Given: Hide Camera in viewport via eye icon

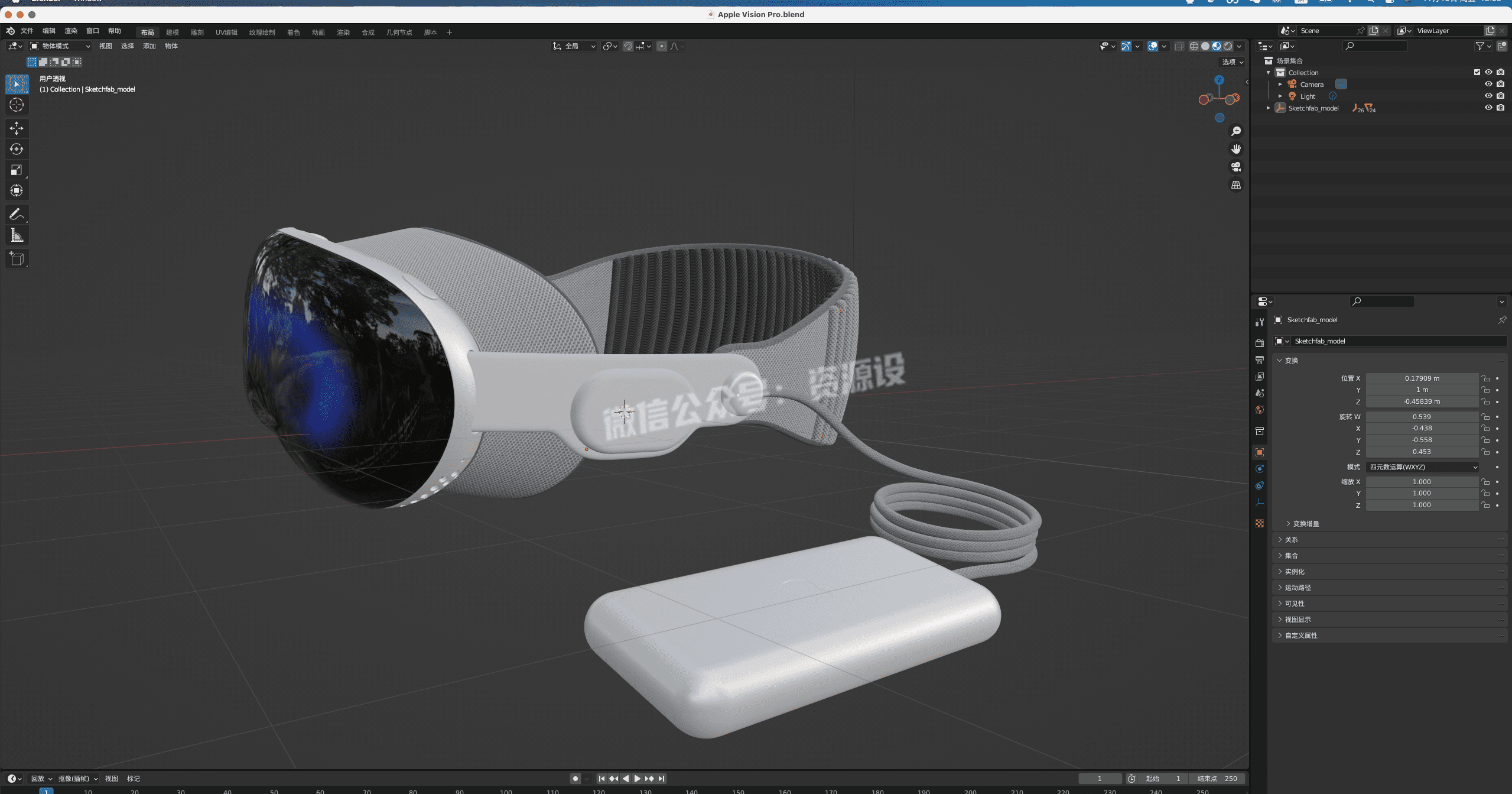Looking at the screenshot, I should click(1488, 84).
